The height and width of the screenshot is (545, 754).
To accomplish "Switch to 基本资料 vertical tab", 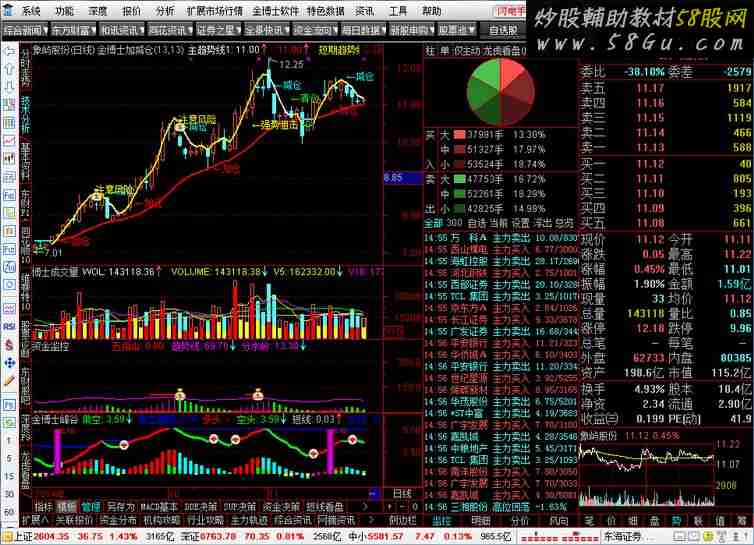I will click(x=25, y=161).
